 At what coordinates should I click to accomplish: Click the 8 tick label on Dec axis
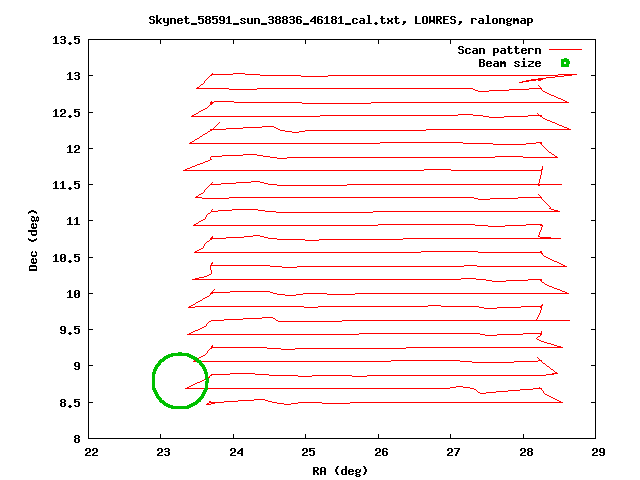[x=77, y=439]
